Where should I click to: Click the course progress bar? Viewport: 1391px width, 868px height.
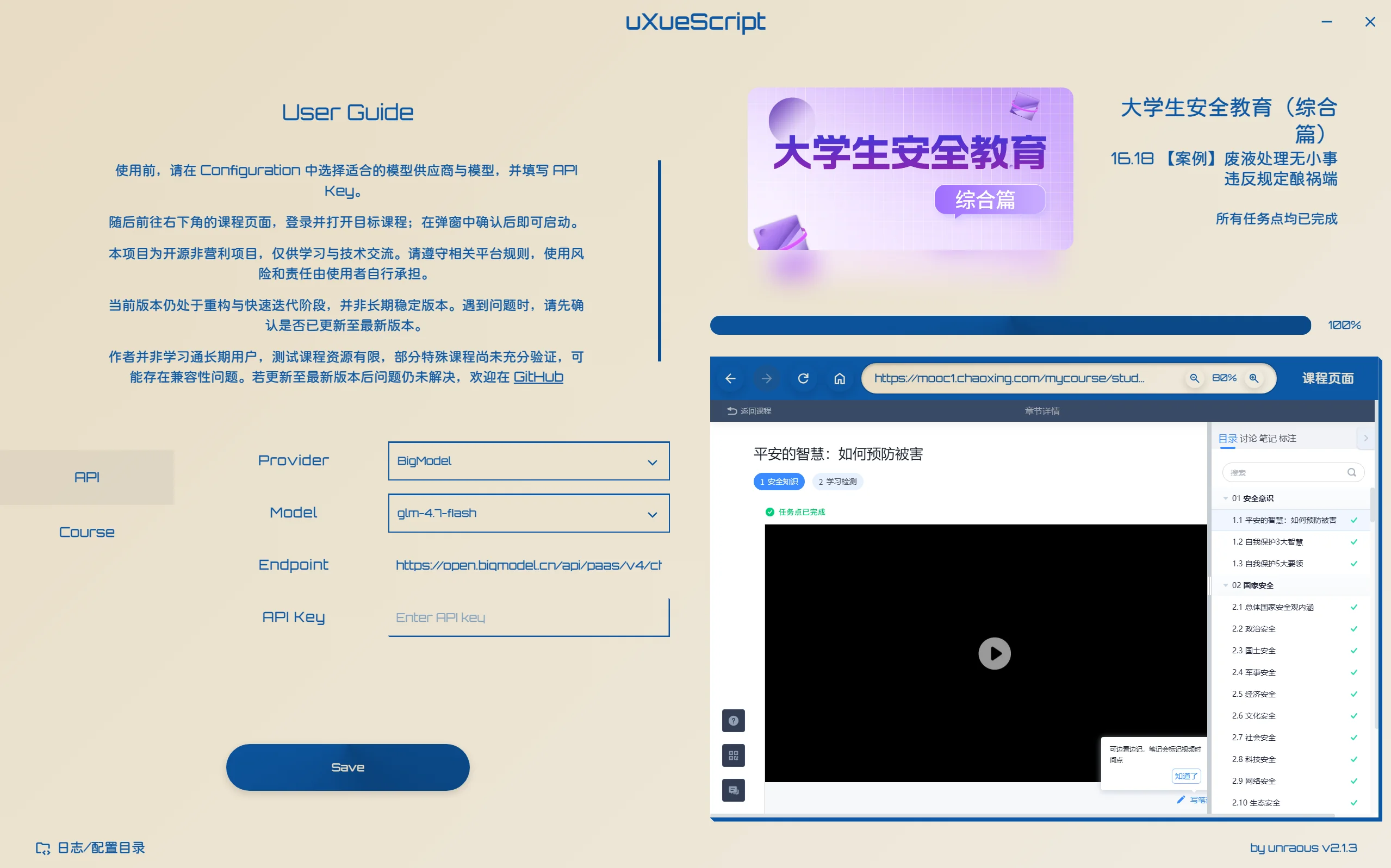tap(1010, 325)
